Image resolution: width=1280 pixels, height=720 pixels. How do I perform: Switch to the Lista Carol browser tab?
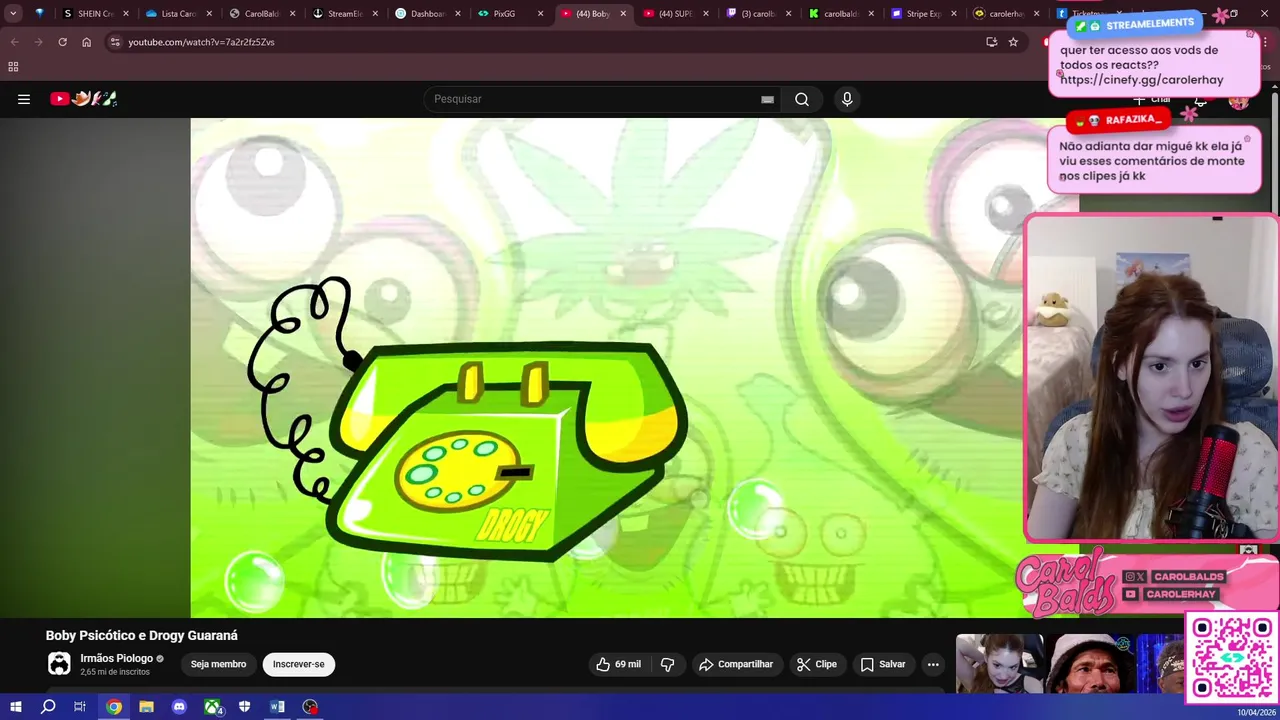172,14
